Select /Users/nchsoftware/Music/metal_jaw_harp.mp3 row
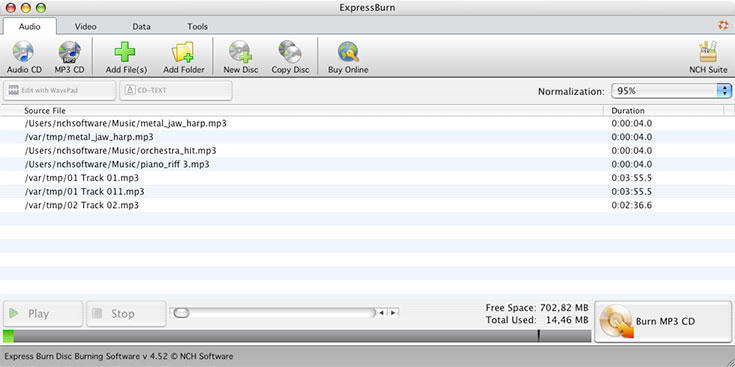This screenshot has width=735, height=367. coord(368,124)
